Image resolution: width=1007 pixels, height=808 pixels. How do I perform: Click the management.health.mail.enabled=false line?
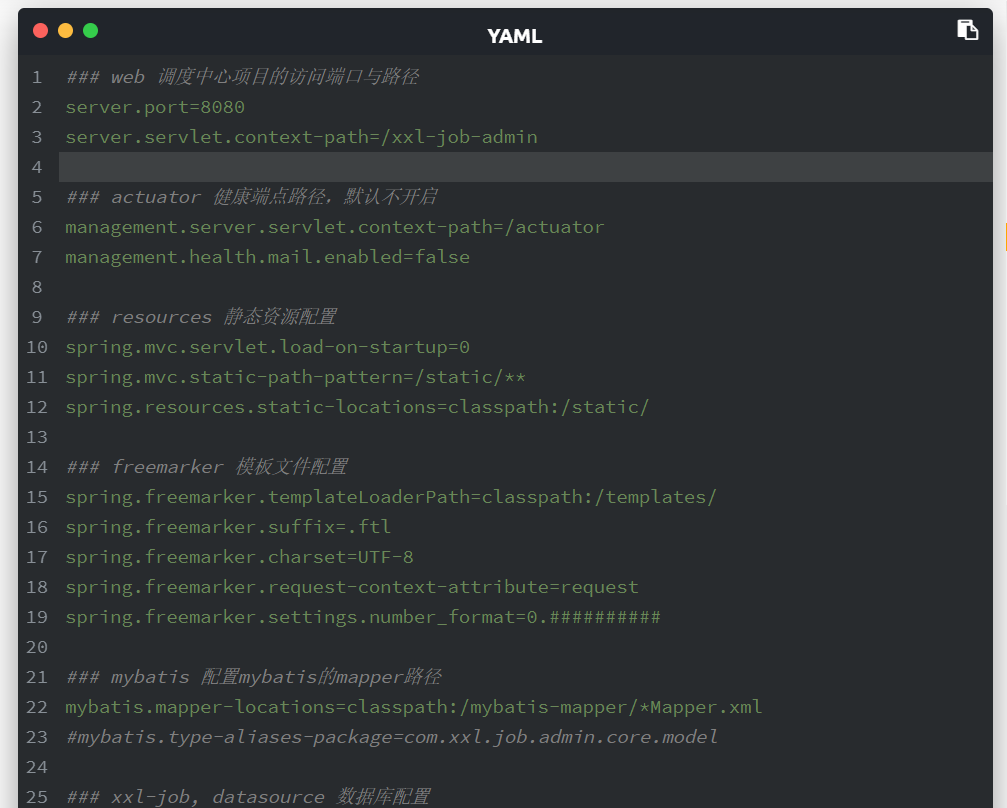[267, 257]
